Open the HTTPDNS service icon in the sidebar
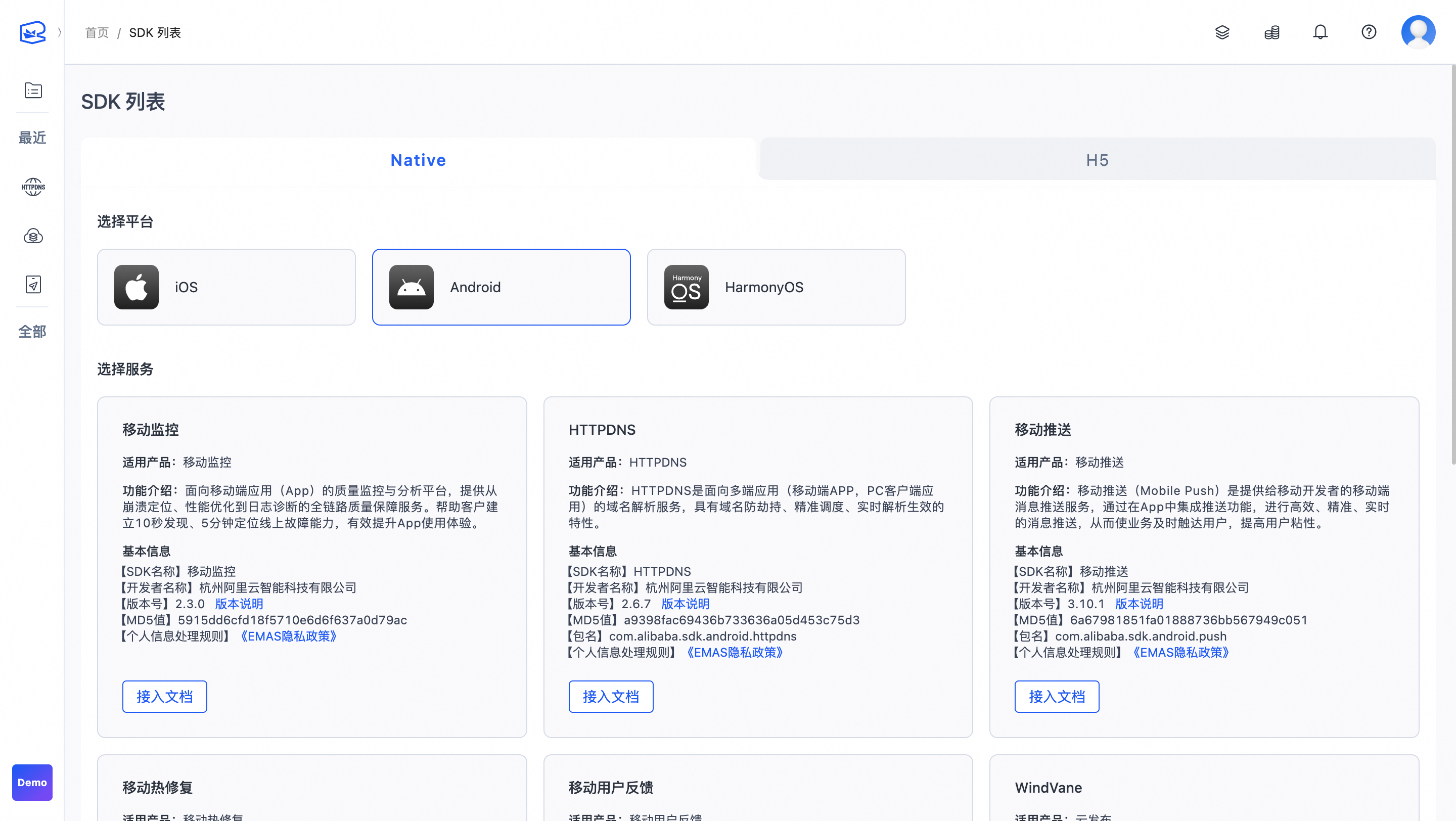 [x=33, y=187]
